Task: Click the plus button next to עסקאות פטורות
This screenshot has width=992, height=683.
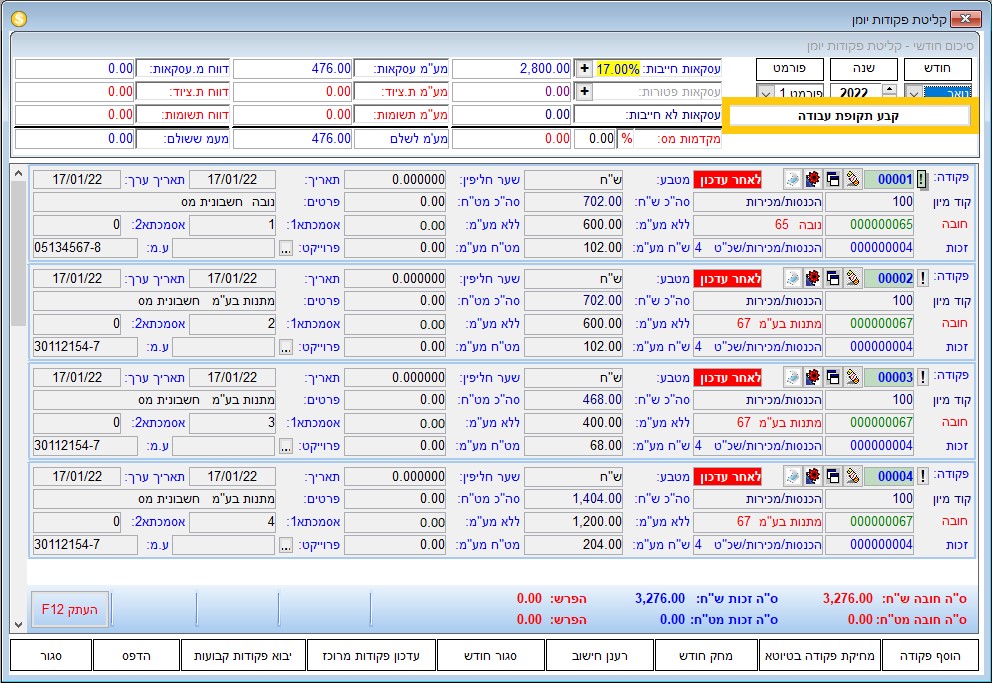Action: (x=585, y=92)
